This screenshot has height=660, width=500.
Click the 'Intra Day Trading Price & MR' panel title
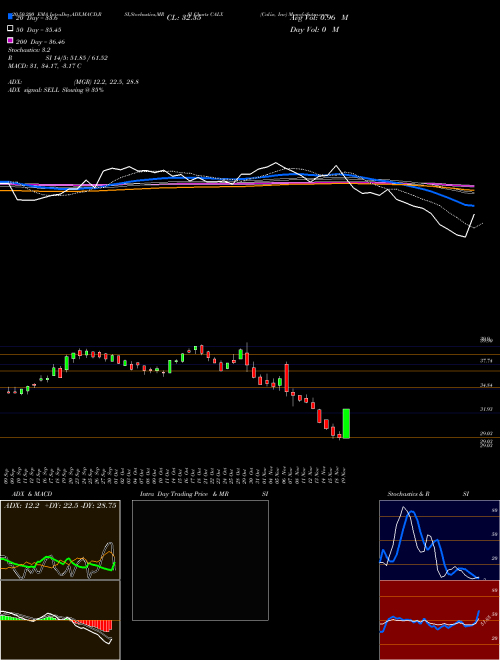[x=184, y=494]
